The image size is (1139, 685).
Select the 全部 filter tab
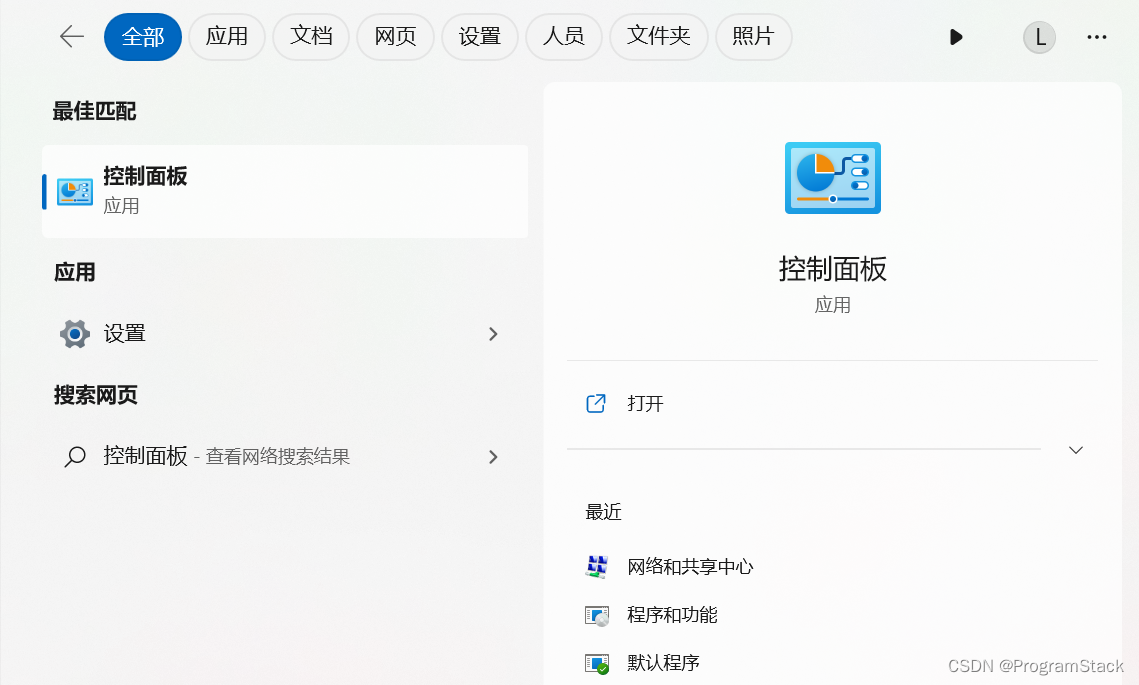[143, 36]
